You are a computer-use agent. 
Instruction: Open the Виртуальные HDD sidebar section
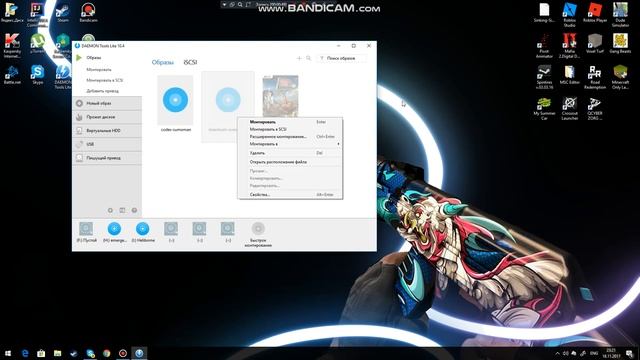coord(107,131)
